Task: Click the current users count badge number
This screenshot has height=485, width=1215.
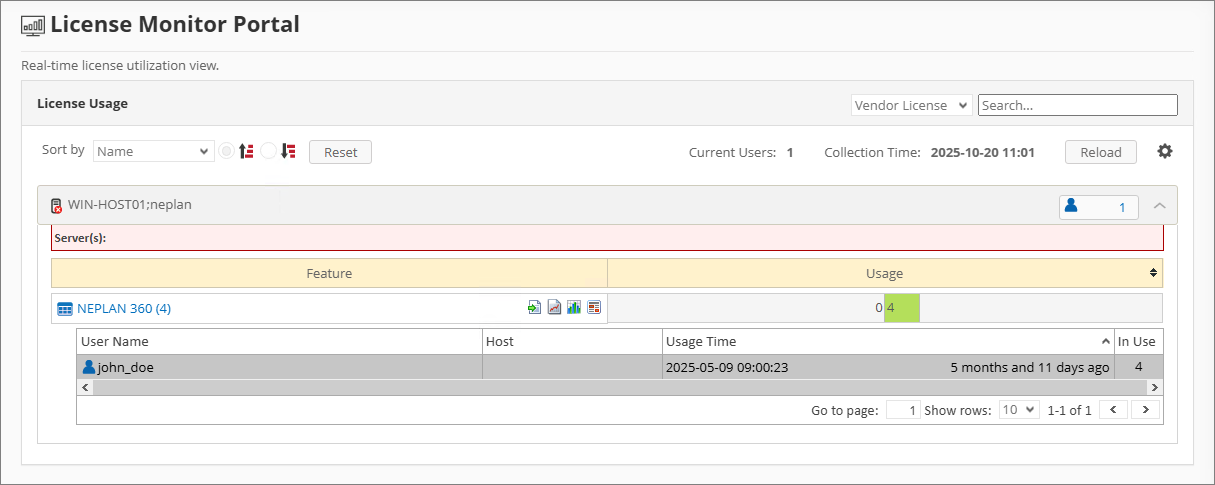Action: (1122, 207)
